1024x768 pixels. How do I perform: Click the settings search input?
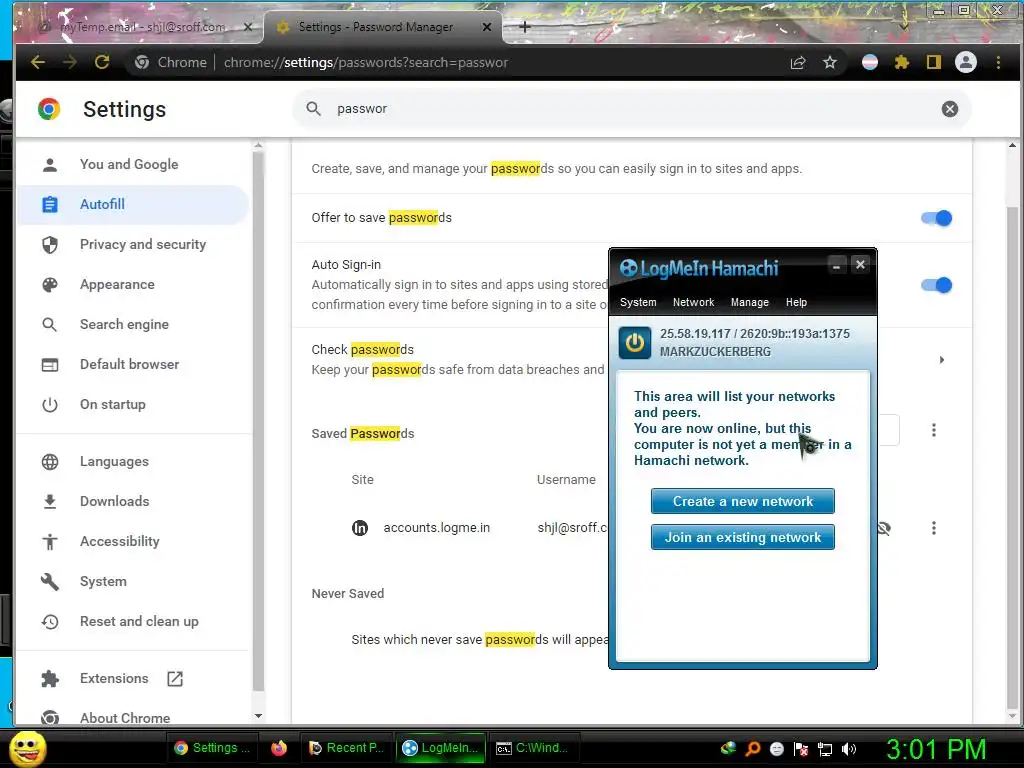pyautogui.click(x=630, y=109)
